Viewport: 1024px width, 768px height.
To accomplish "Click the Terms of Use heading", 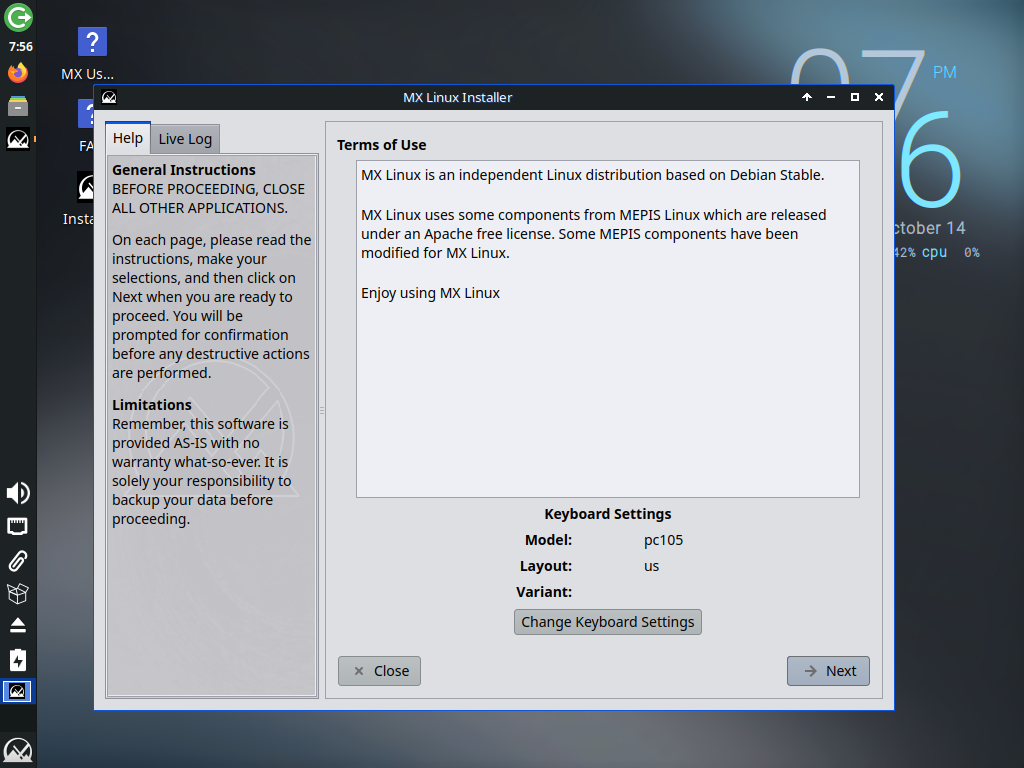I will click(381, 145).
